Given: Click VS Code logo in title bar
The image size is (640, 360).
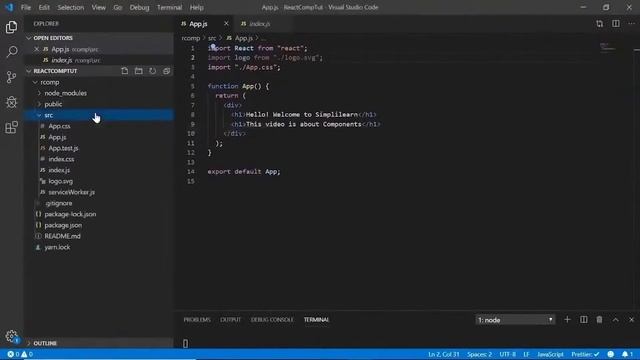Looking at the screenshot, I should pyautogui.click(x=9, y=7).
